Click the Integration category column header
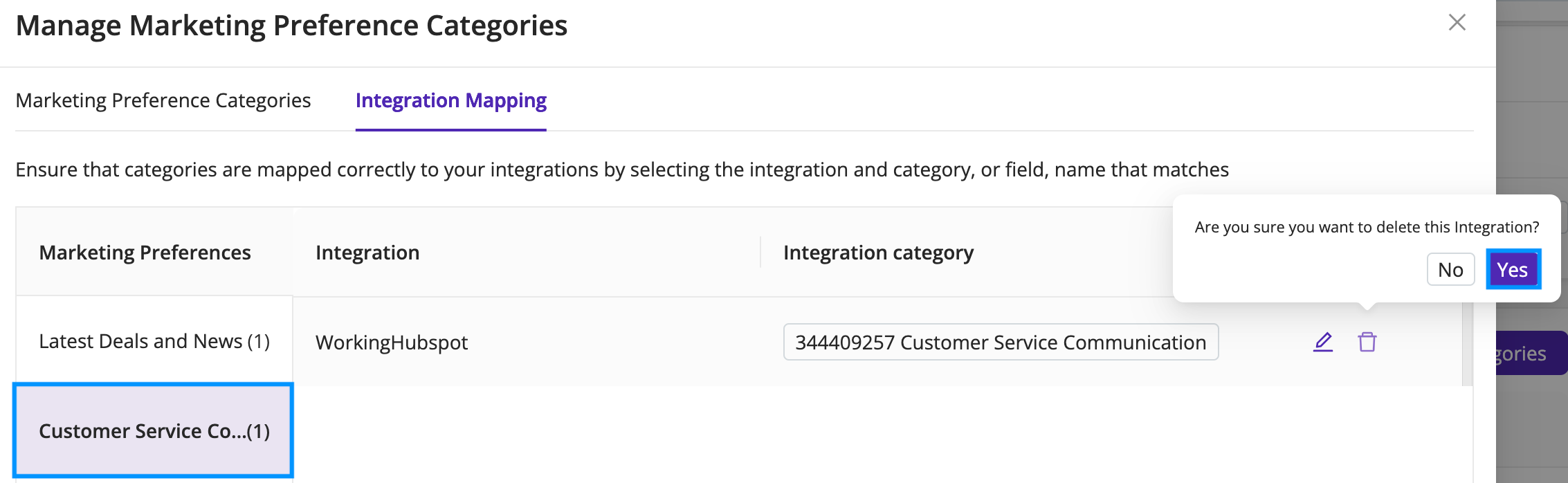The image size is (1568, 483). (x=878, y=253)
